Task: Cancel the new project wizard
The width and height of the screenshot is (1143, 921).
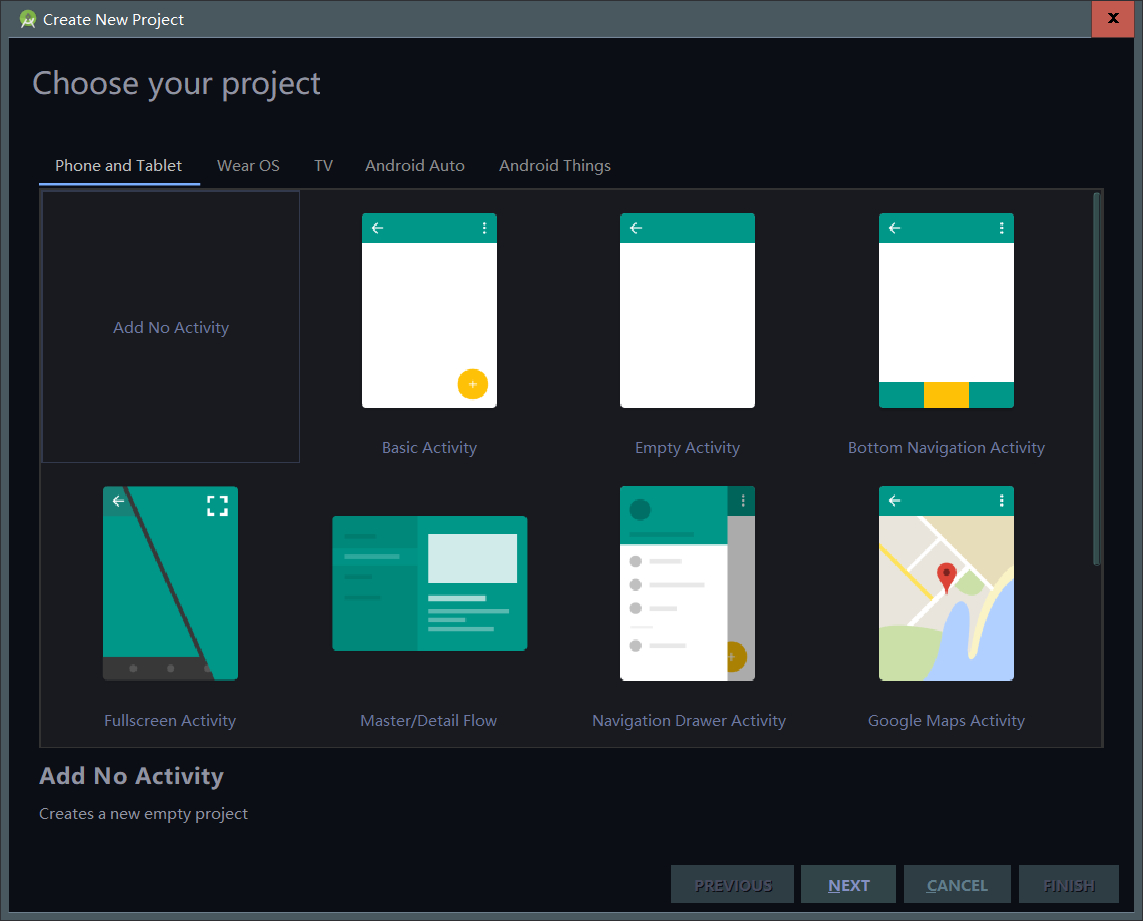Action: 957,885
